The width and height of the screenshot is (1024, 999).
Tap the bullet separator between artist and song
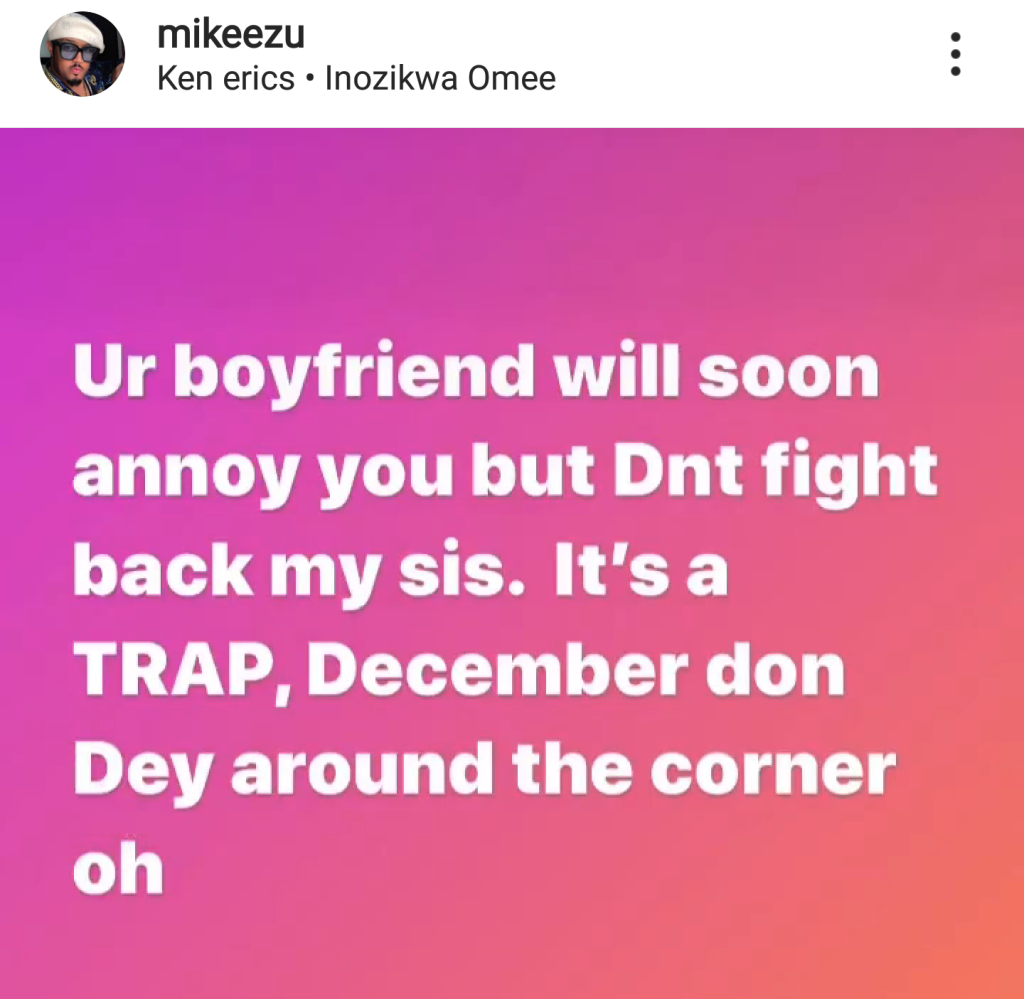(310, 79)
